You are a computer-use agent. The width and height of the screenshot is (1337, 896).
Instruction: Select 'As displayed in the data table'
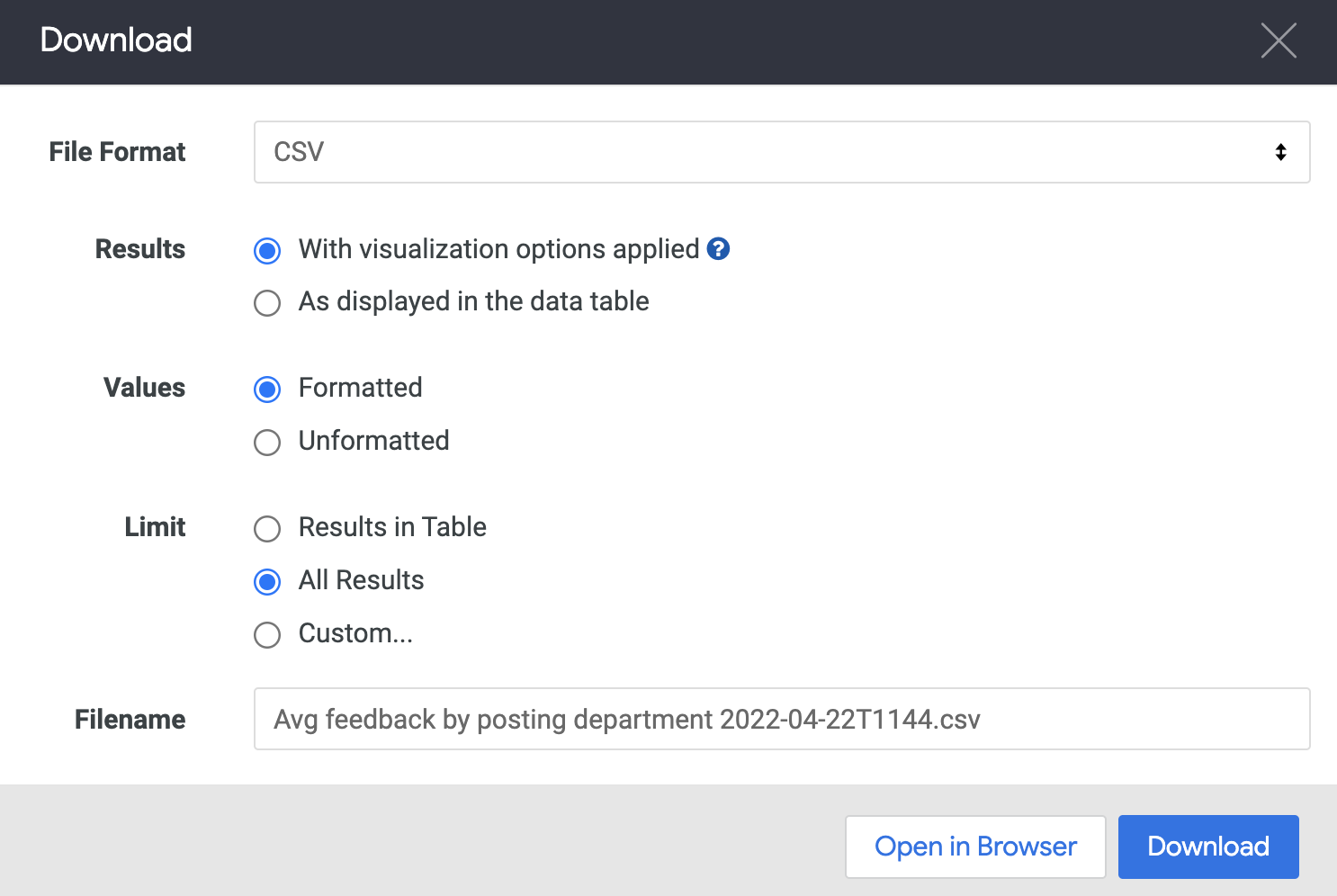[x=266, y=303]
